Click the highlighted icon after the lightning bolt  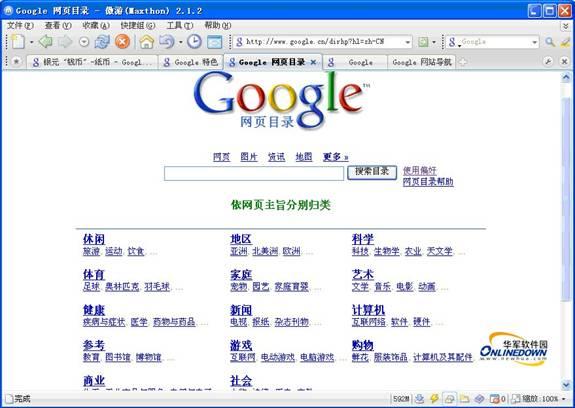[x=450, y=399]
